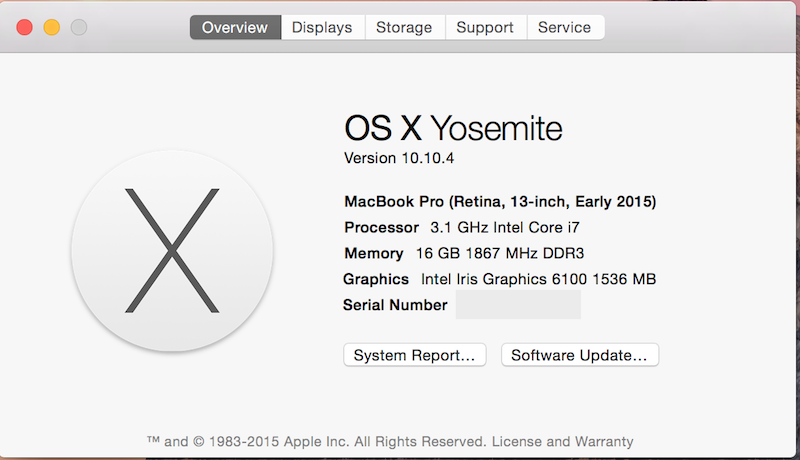Click the System Report… button

(414, 355)
